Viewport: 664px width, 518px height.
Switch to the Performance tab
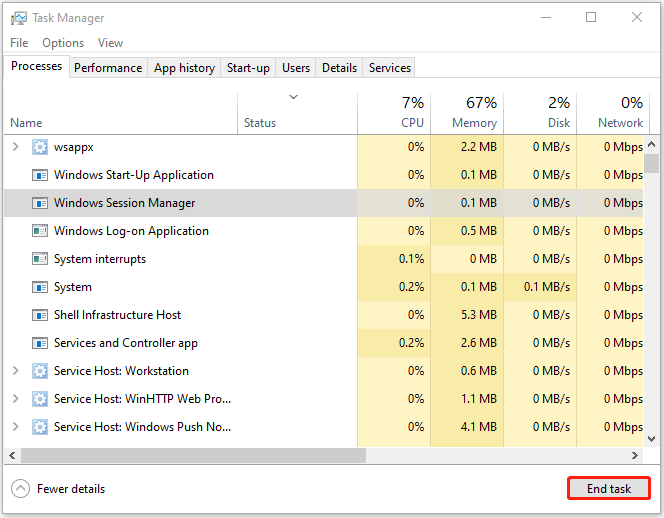(108, 68)
